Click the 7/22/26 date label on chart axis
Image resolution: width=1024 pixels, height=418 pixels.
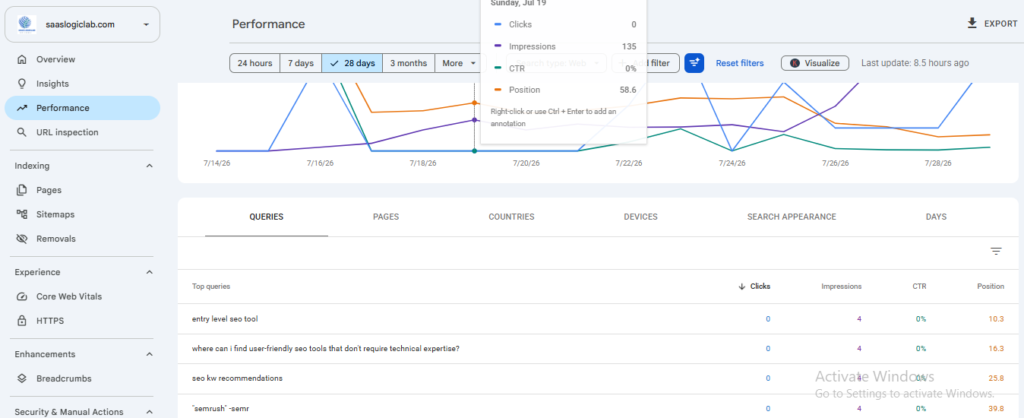click(x=629, y=163)
